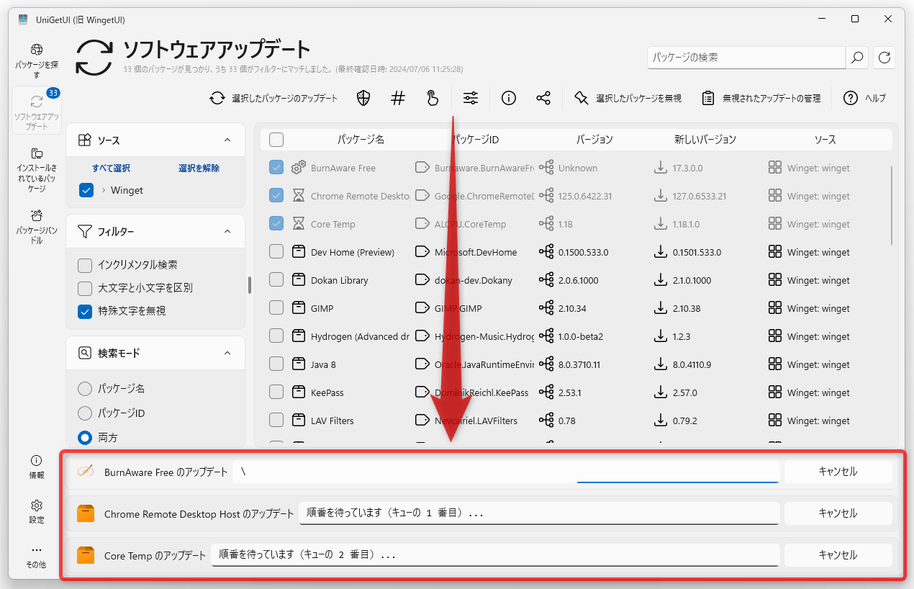Cancel the BurnAware Free update

(838, 471)
